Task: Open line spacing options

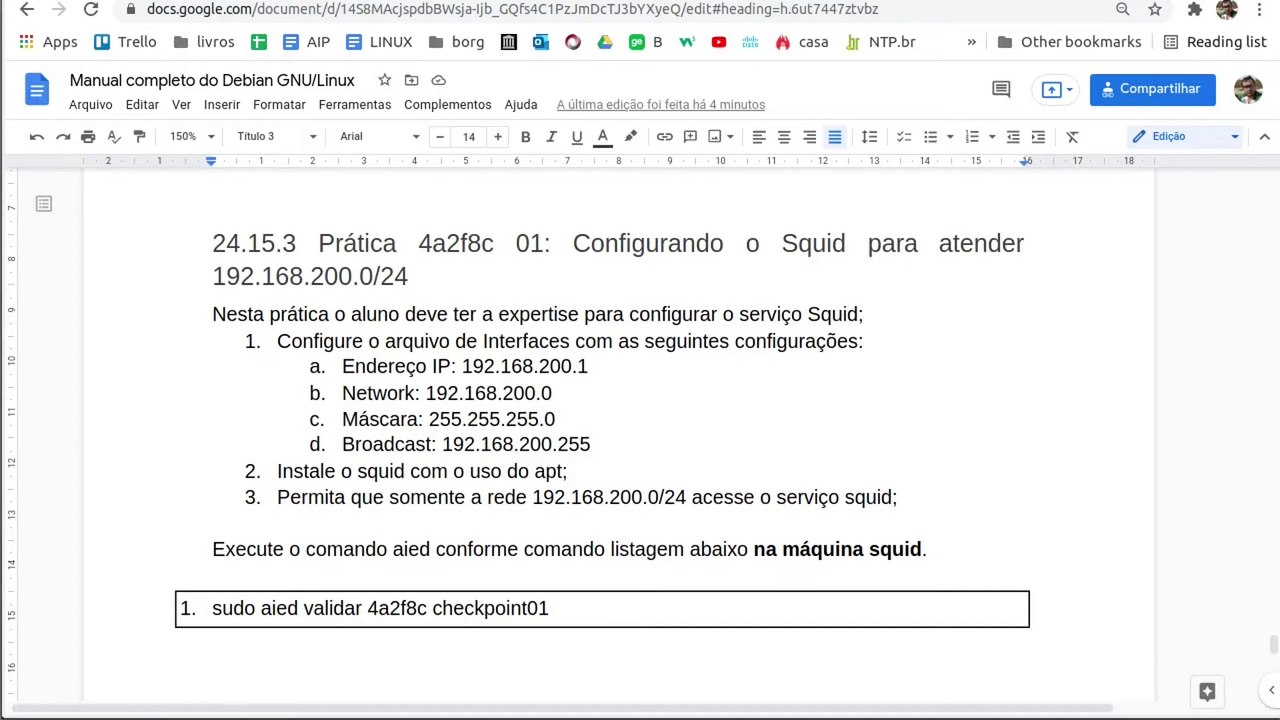Action: pos(869,136)
